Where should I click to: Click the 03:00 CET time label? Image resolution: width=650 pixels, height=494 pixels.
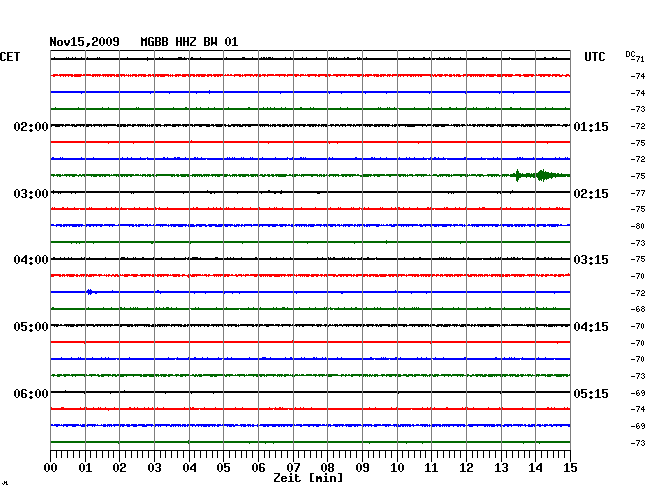point(31,194)
